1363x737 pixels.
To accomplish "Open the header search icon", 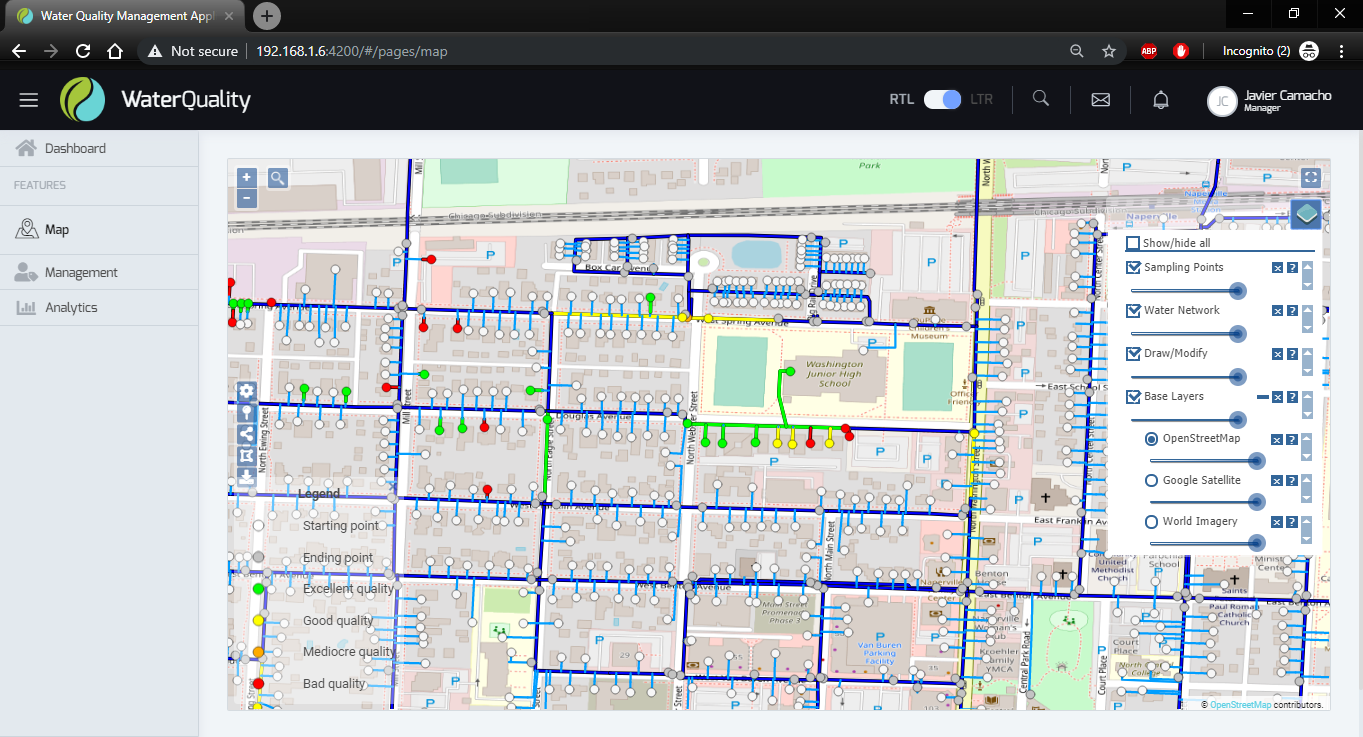I will point(1041,99).
